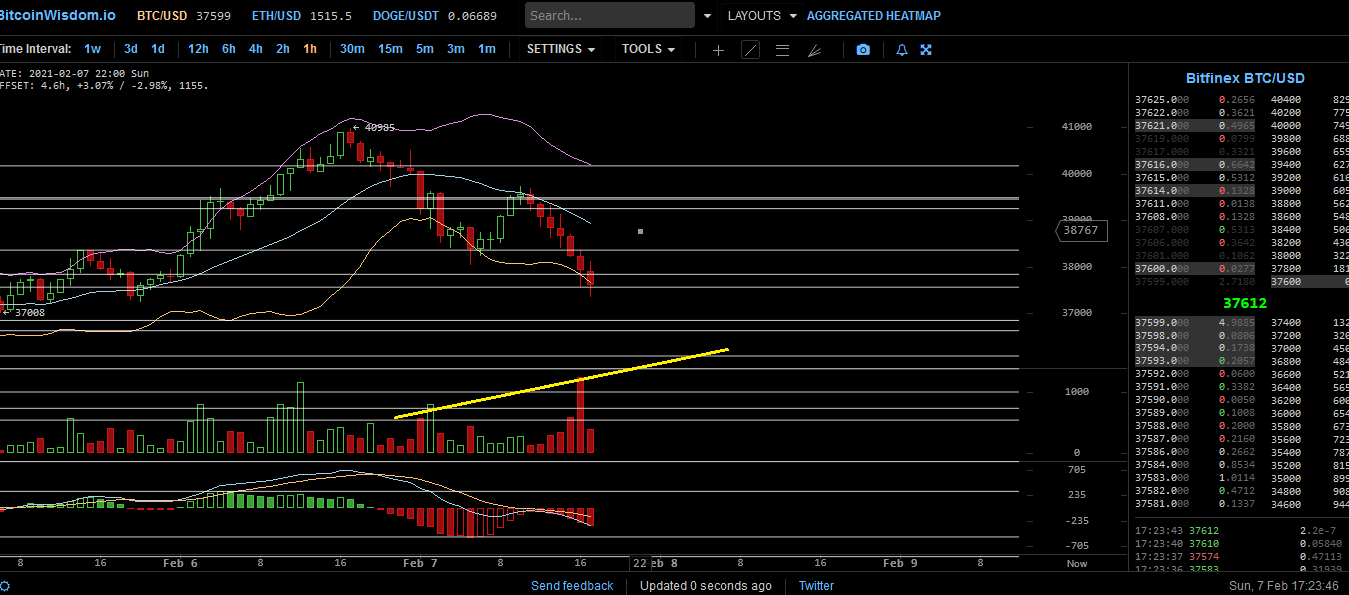Choose the 1m interval
Image resolution: width=1349 pixels, height=595 pixels.
pos(486,49)
